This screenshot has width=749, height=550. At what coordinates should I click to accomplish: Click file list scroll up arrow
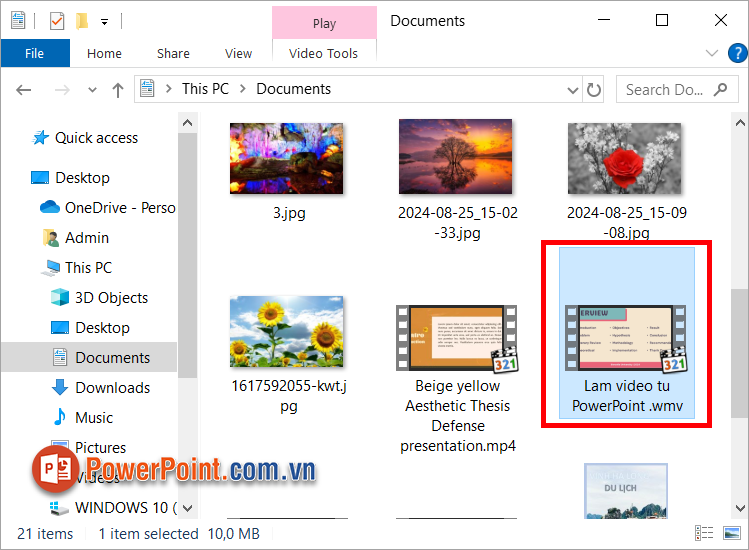point(740,123)
